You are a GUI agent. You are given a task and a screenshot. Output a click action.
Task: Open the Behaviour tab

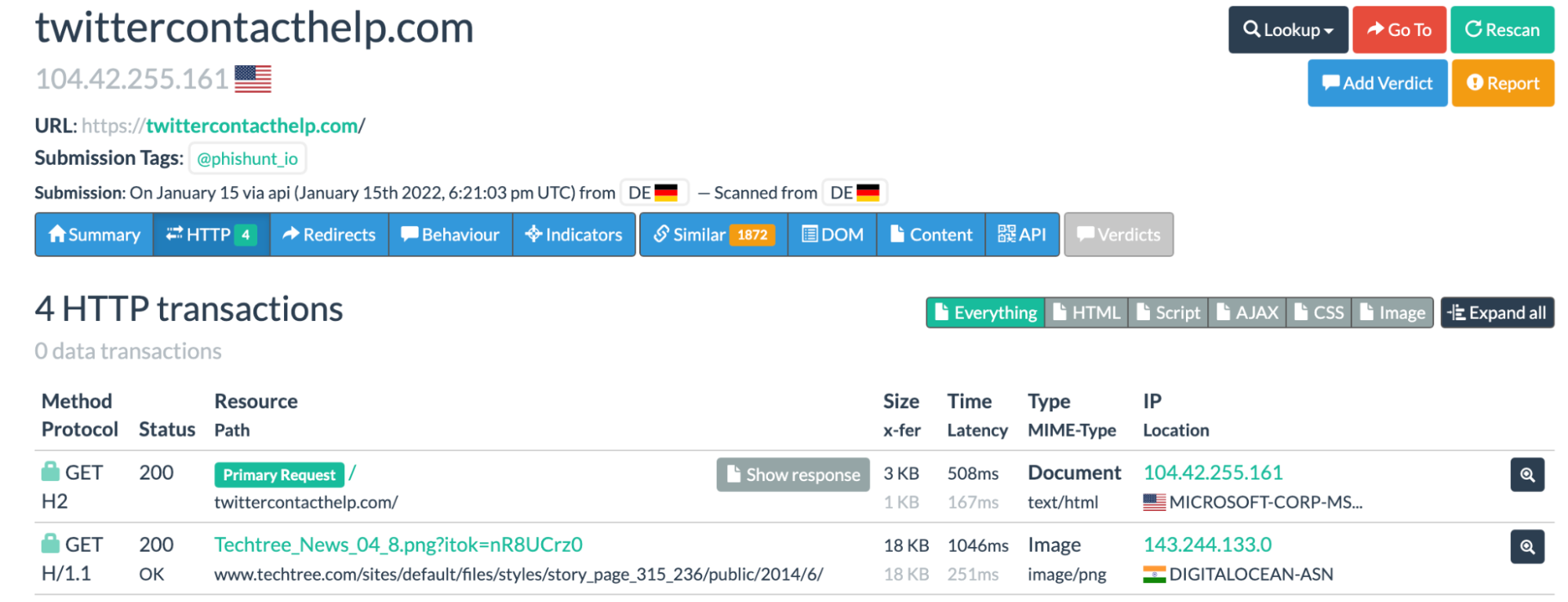pos(450,235)
